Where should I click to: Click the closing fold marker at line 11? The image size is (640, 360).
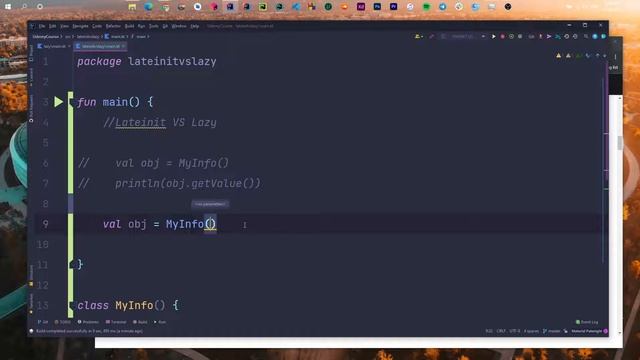(x=71, y=264)
